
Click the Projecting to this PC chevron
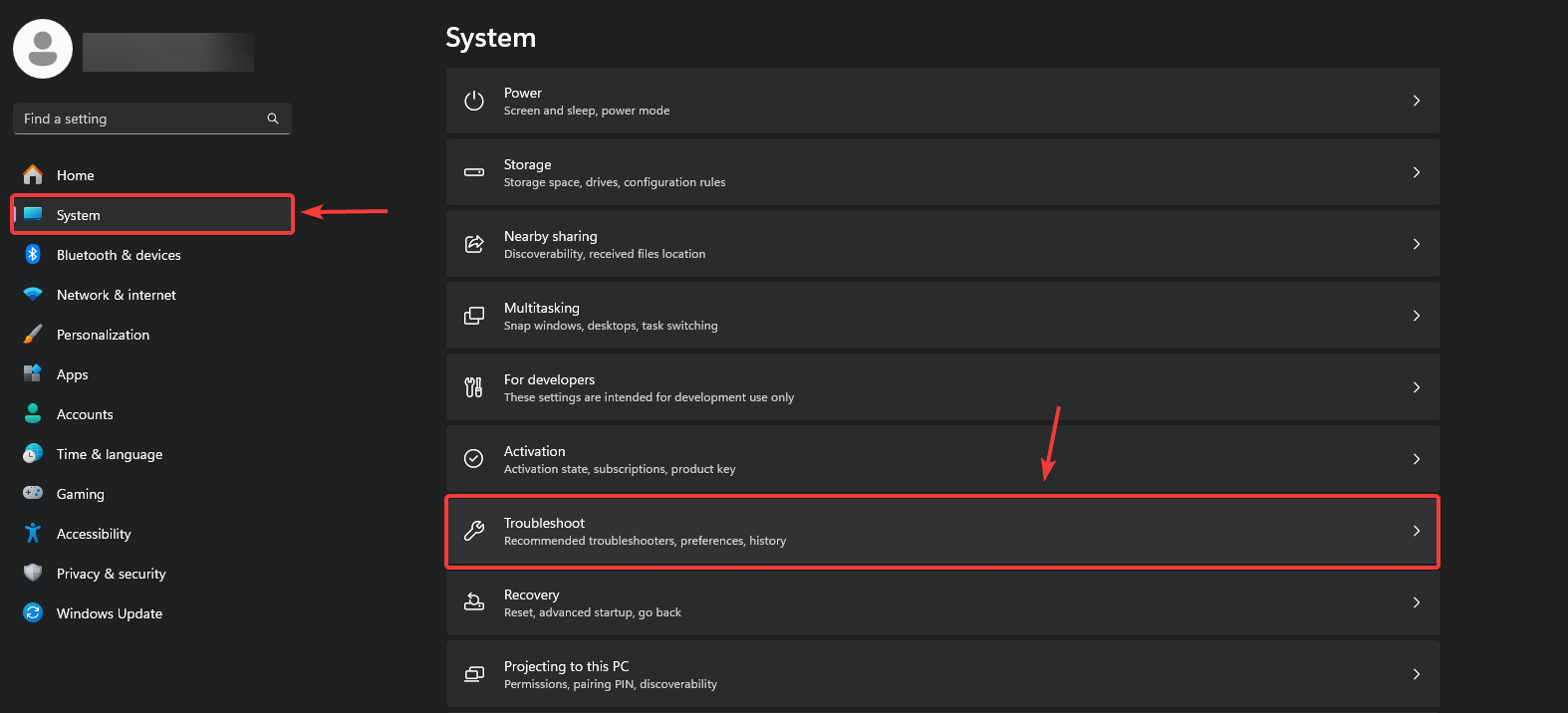pyautogui.click(x=1416, y=674)
